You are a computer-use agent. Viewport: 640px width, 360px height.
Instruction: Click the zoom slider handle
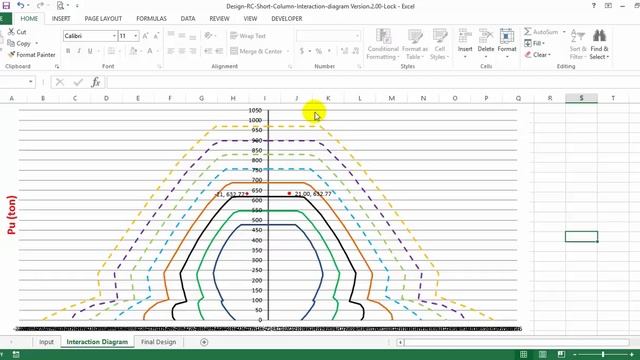click(x=603, y=354)
